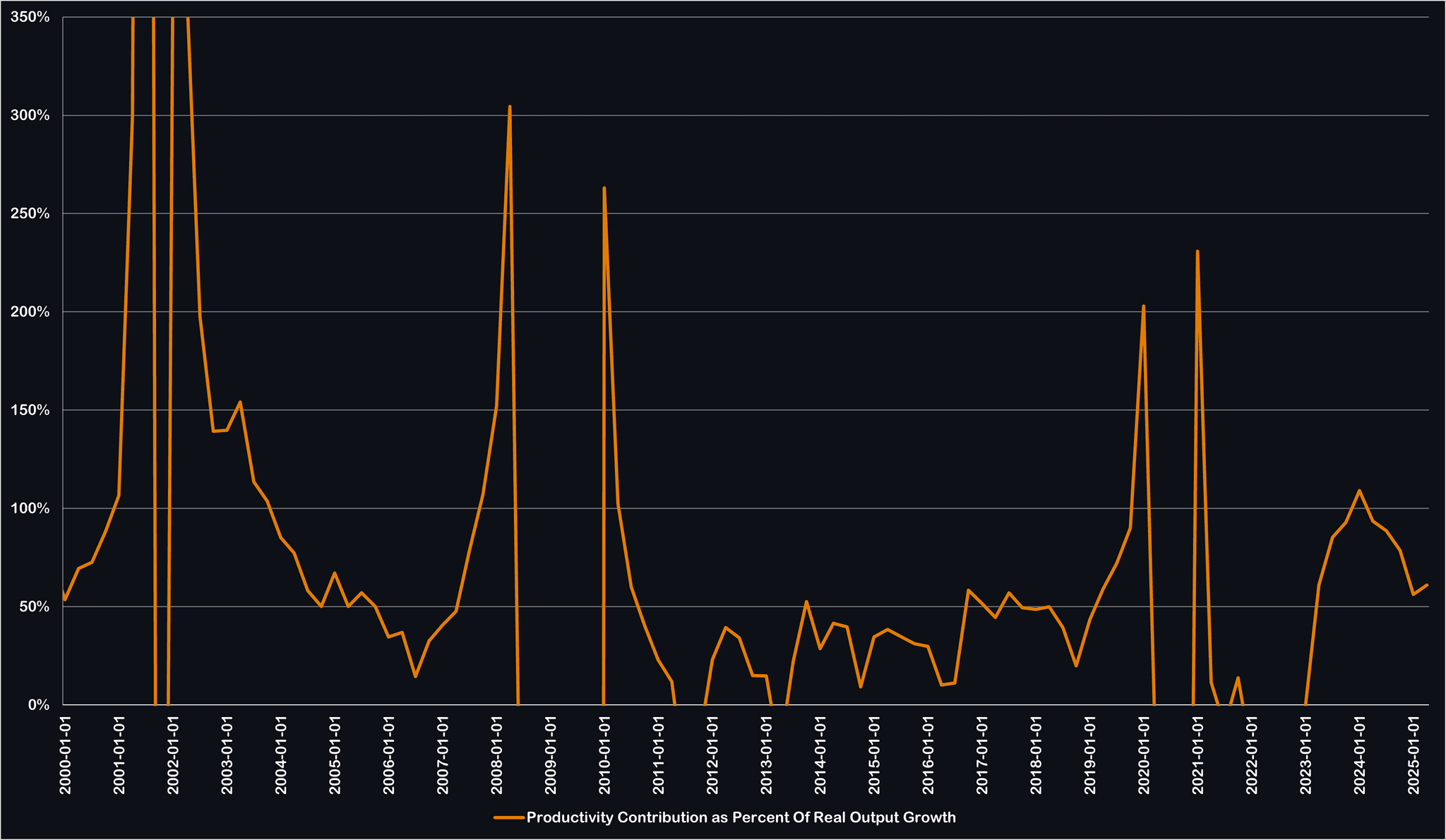
Task: Click the 50% y-axis label
Action: click(33, 606)
